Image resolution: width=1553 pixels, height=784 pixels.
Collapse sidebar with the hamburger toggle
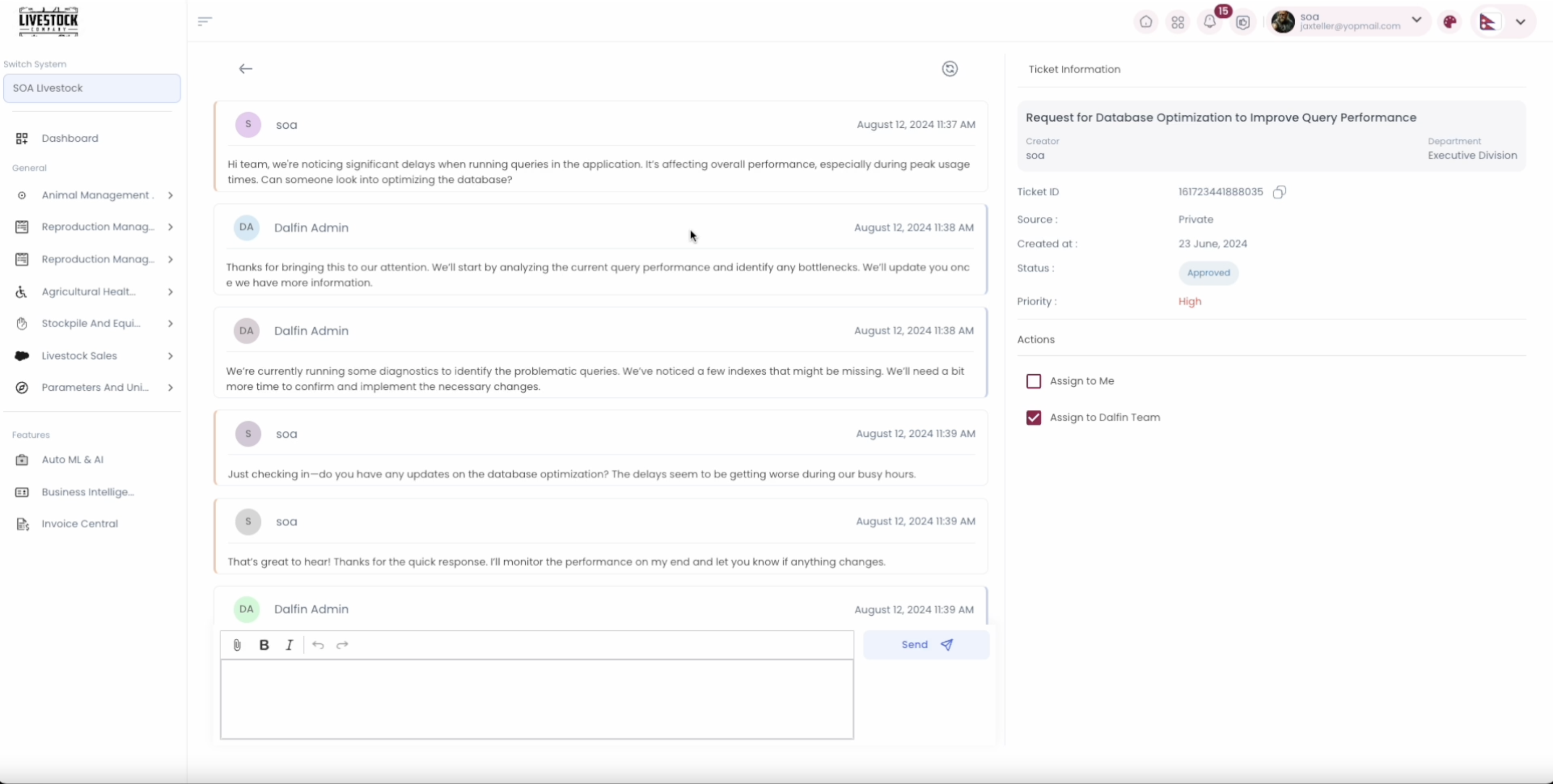pyautogui.click(x=205, y=22)
